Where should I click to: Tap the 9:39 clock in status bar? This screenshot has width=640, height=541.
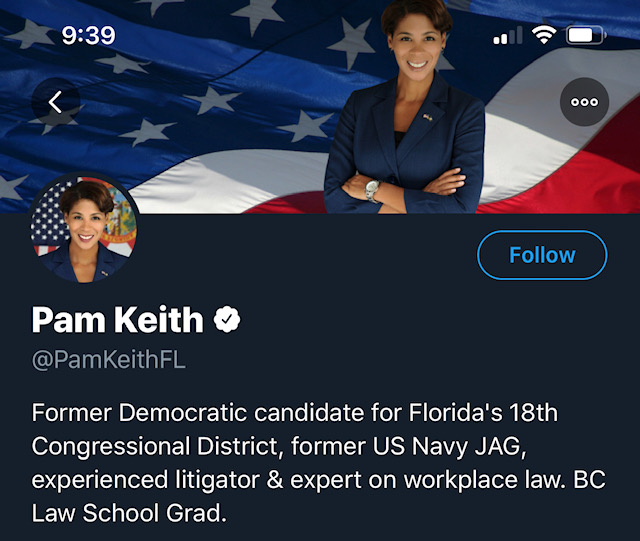coord(88,35)
